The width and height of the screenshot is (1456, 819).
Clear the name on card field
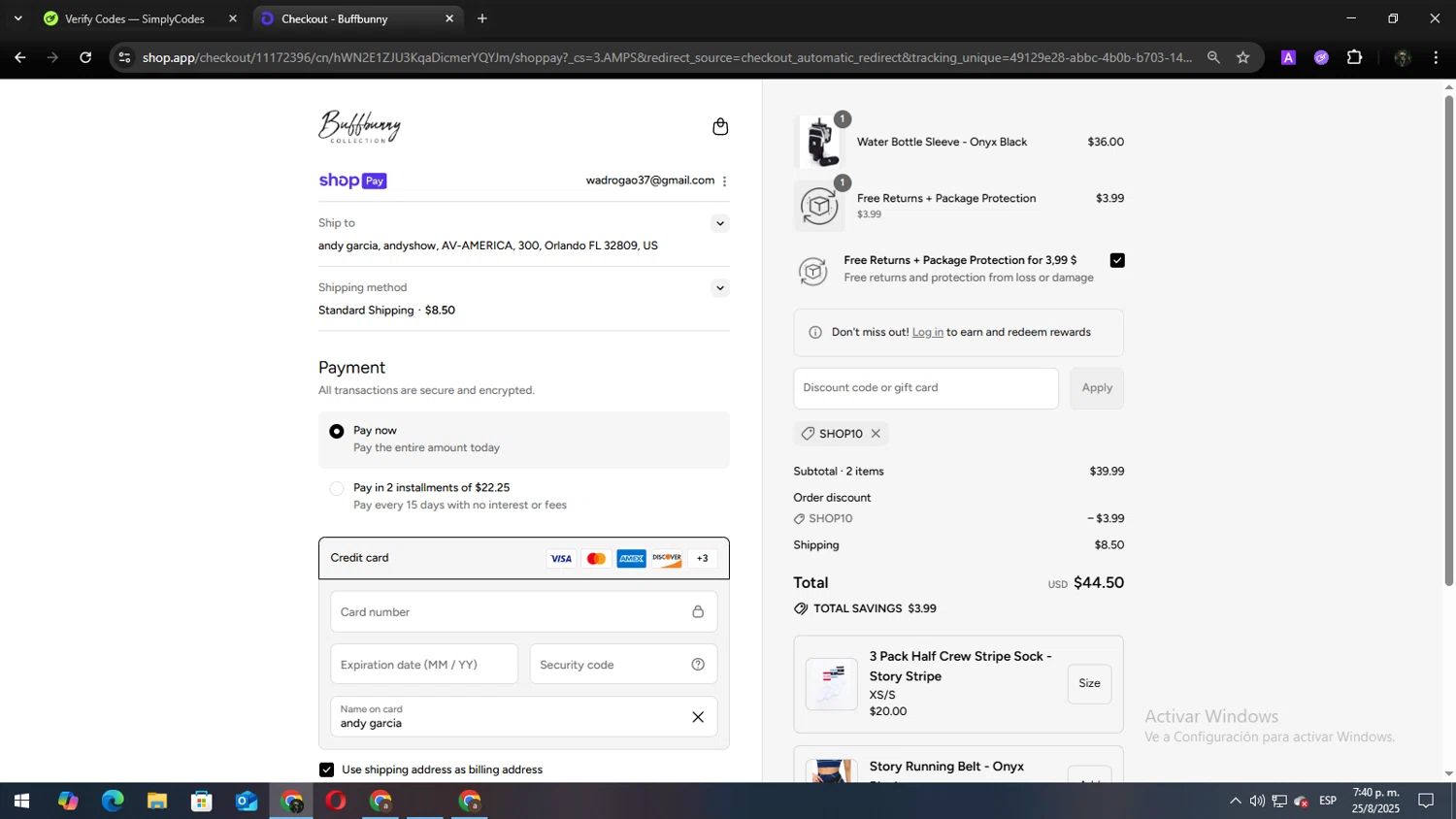click(698, 717)
